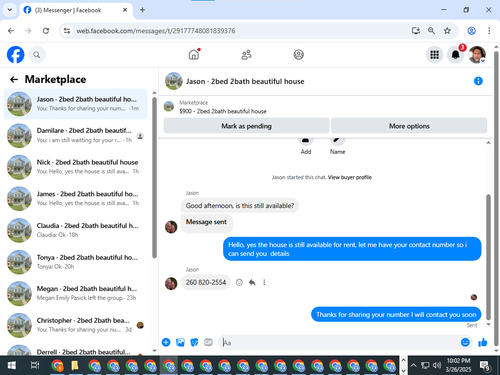
Task: Click the browser forward button
Action: point(28,31)
